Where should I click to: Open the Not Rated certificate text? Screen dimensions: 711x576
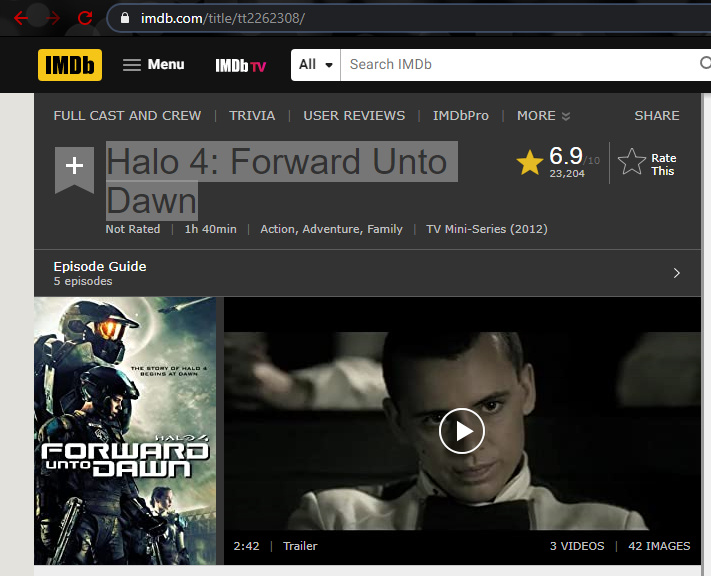pyautogui.click(x=133, y=229)
